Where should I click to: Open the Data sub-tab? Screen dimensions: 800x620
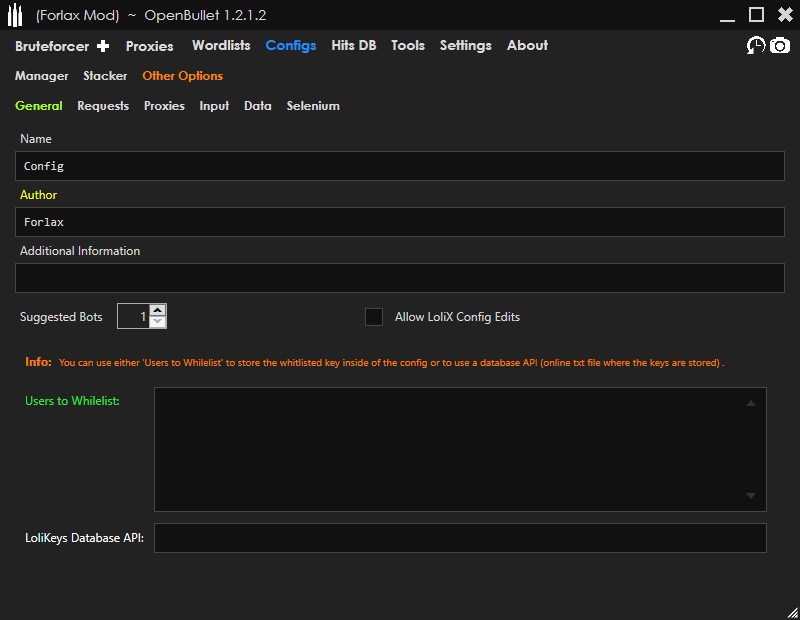[x=258, y=106]
